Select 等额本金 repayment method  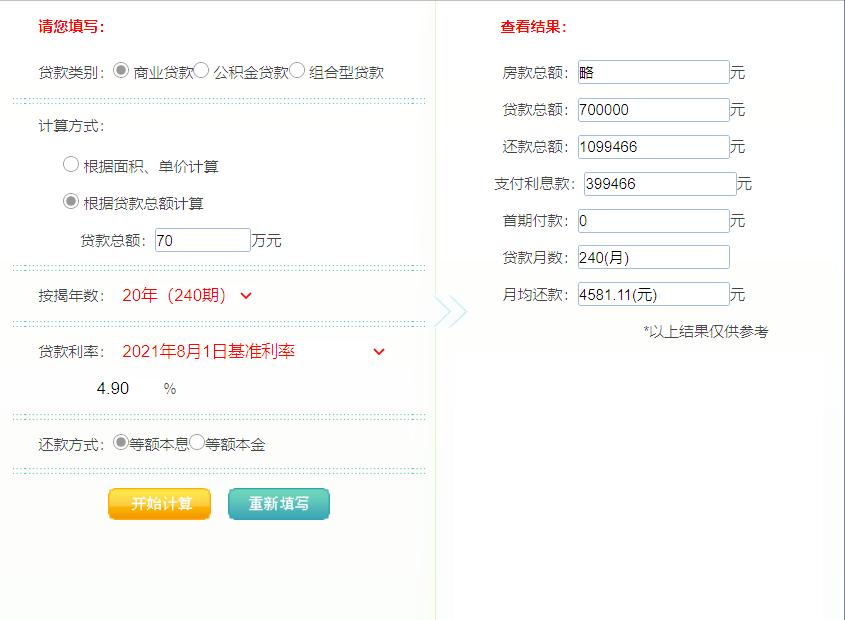point(196,441)
